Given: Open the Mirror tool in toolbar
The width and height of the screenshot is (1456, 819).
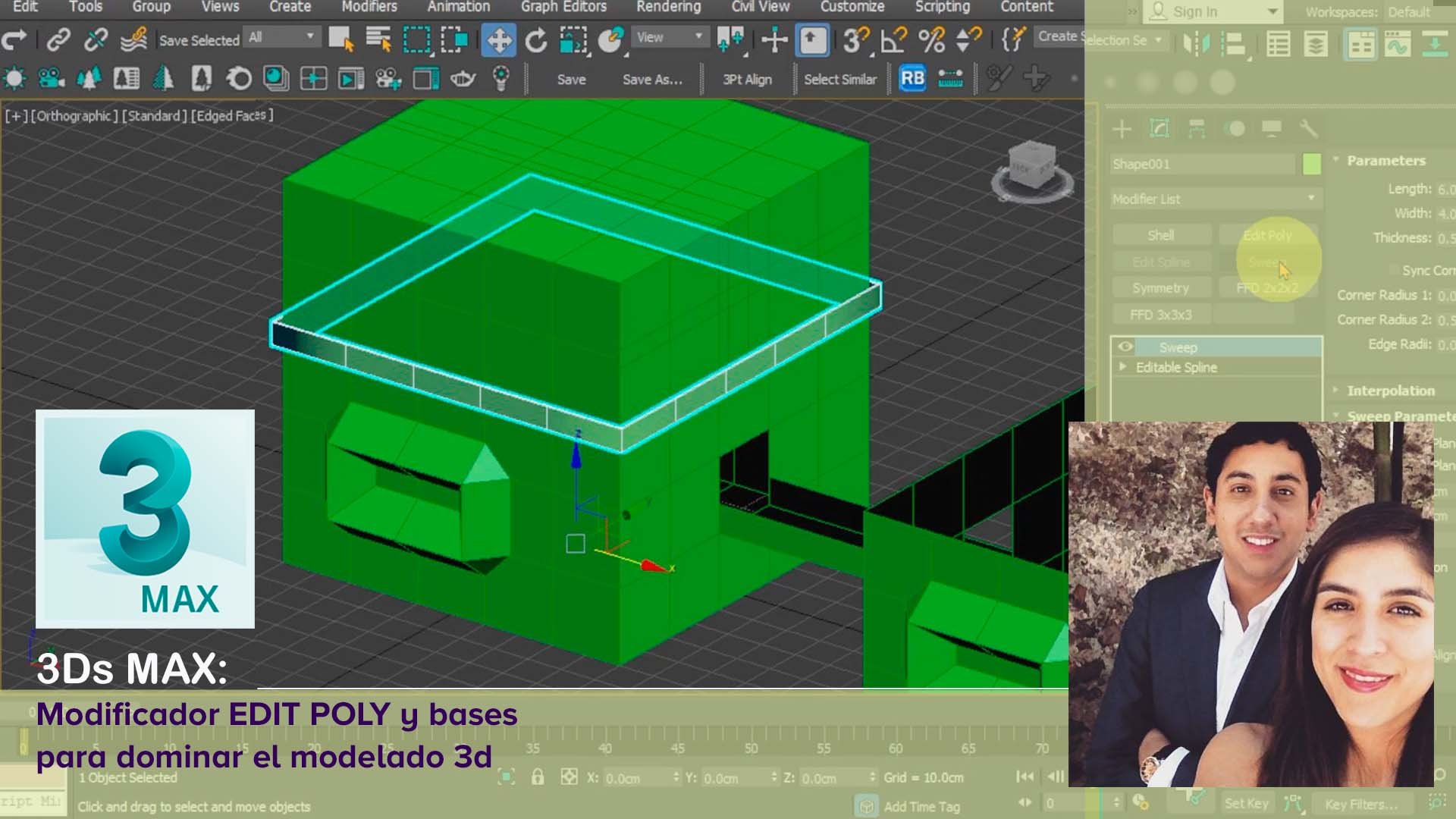Looking at the screenshot, I should (1196, 43).
